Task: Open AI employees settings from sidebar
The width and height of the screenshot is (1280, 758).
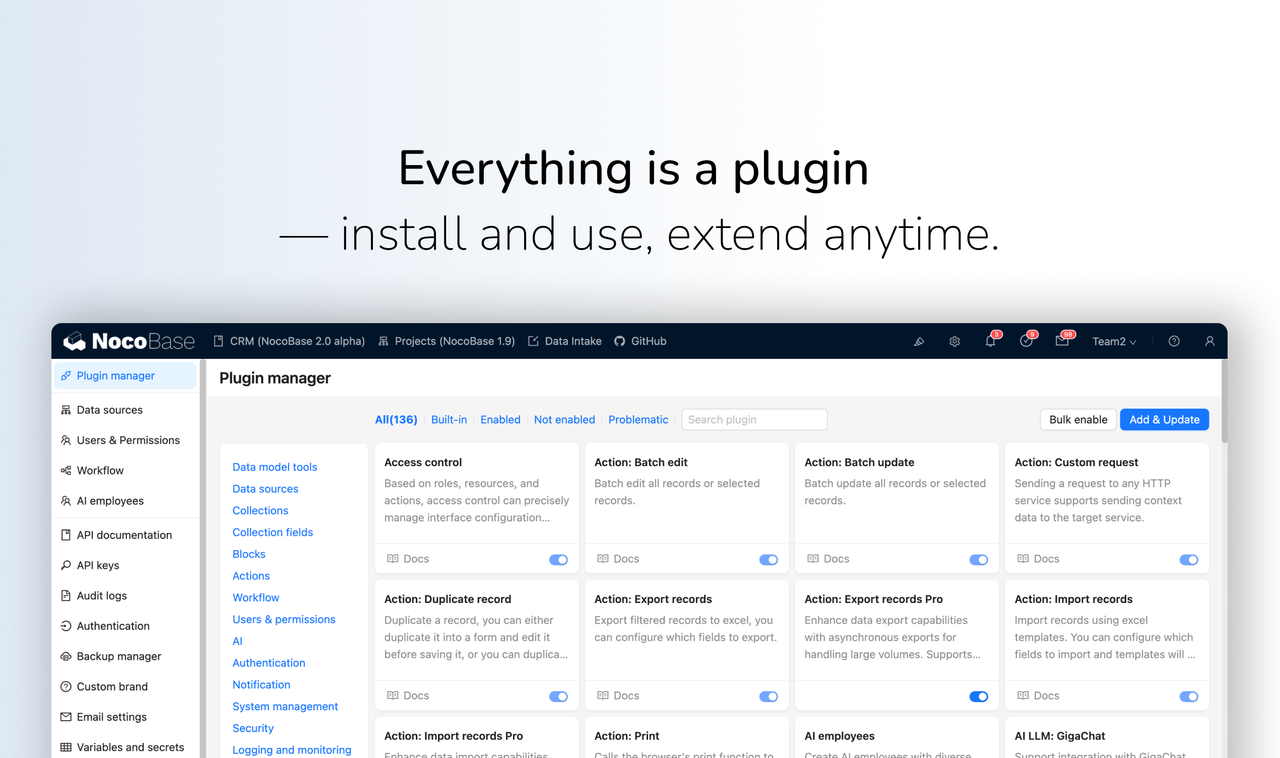Action: point(105,500)
